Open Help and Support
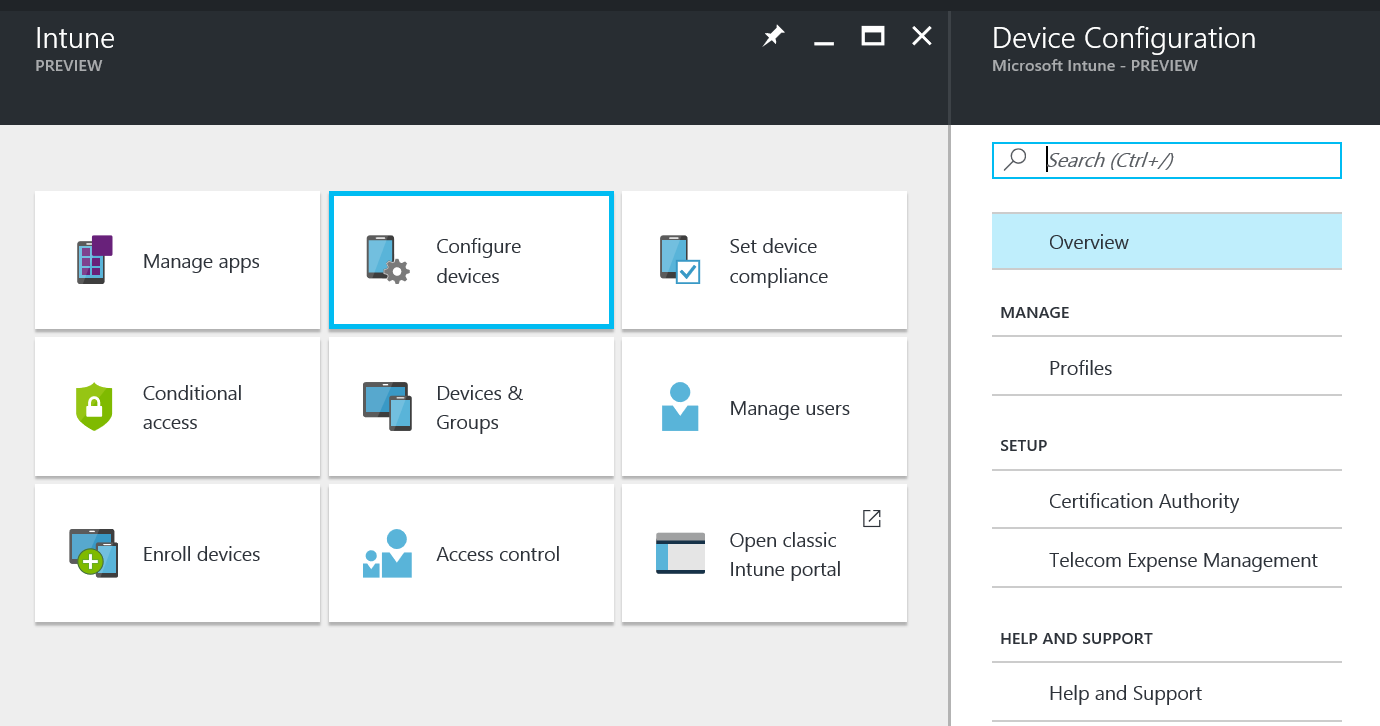1380x726 pixels. tap(1126, 692)
